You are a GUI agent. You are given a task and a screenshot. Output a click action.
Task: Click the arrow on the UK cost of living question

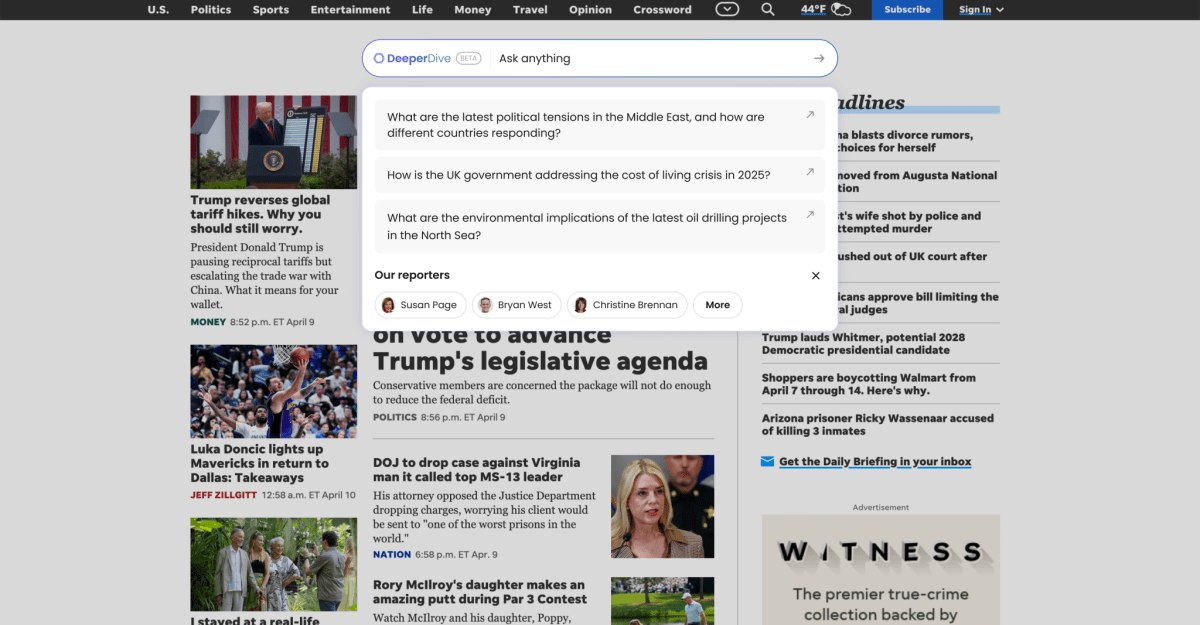(x=810, y=173)
